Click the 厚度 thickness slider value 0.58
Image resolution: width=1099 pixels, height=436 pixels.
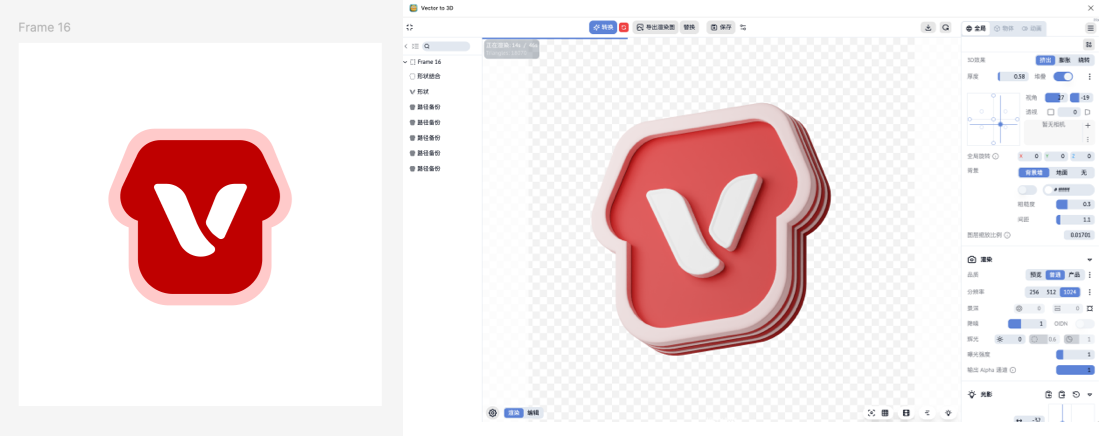[x=1013, y=76]
